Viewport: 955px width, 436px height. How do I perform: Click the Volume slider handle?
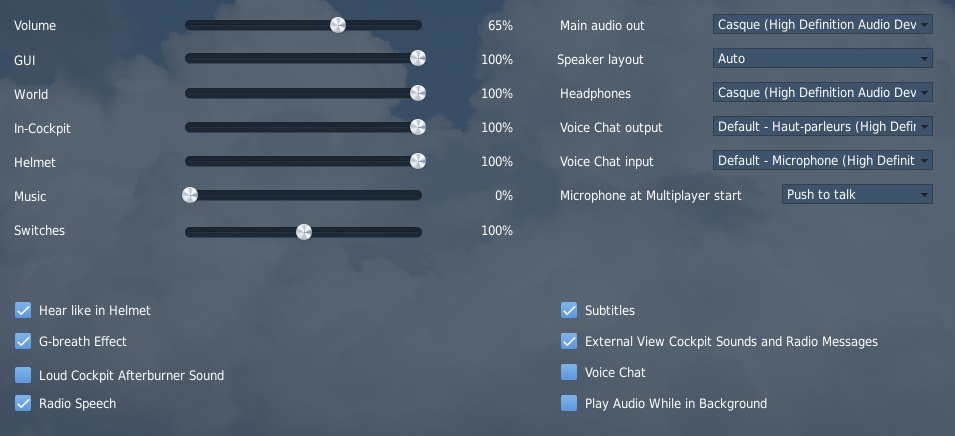(x=338, y=25)
